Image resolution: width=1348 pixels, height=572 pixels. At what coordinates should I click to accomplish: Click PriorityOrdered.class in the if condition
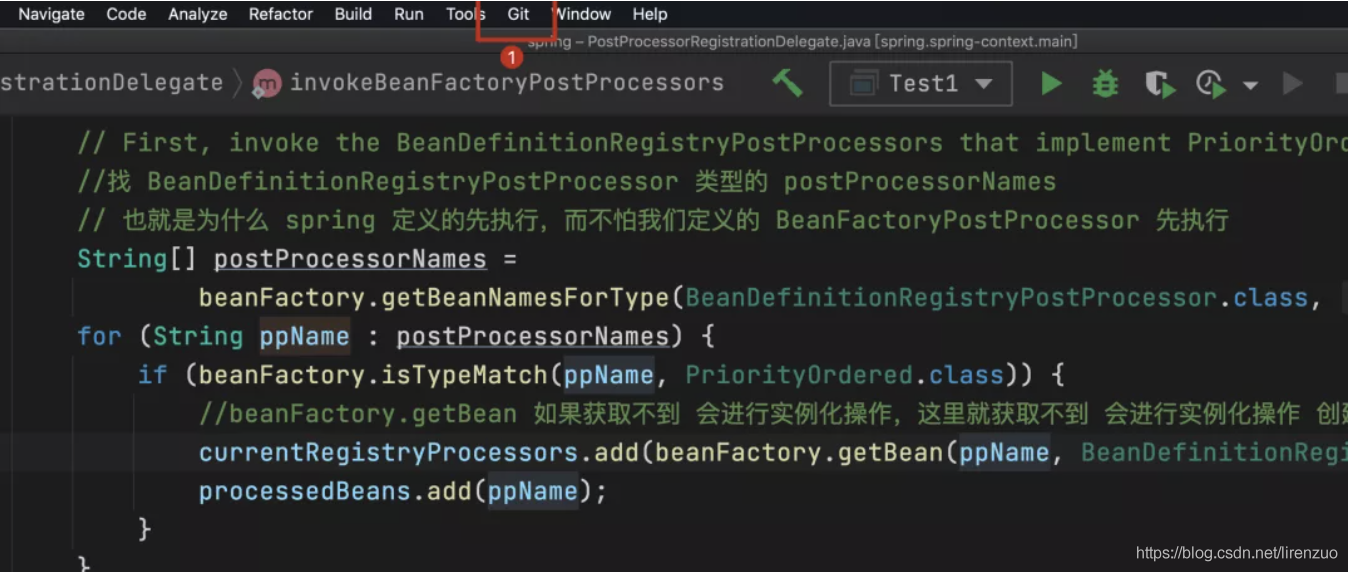tap(844, 375)
